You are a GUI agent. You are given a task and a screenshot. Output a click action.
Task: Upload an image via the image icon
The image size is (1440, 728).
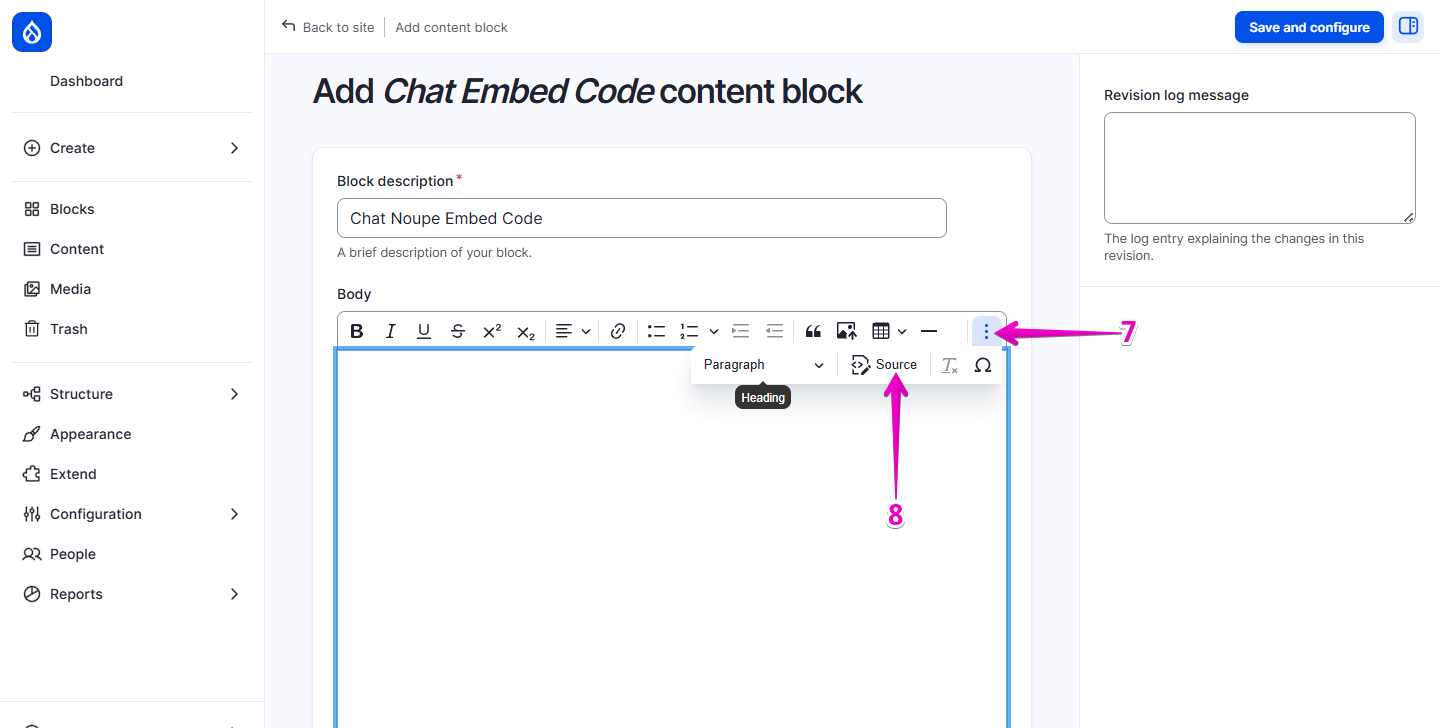[x=846, y=330]
